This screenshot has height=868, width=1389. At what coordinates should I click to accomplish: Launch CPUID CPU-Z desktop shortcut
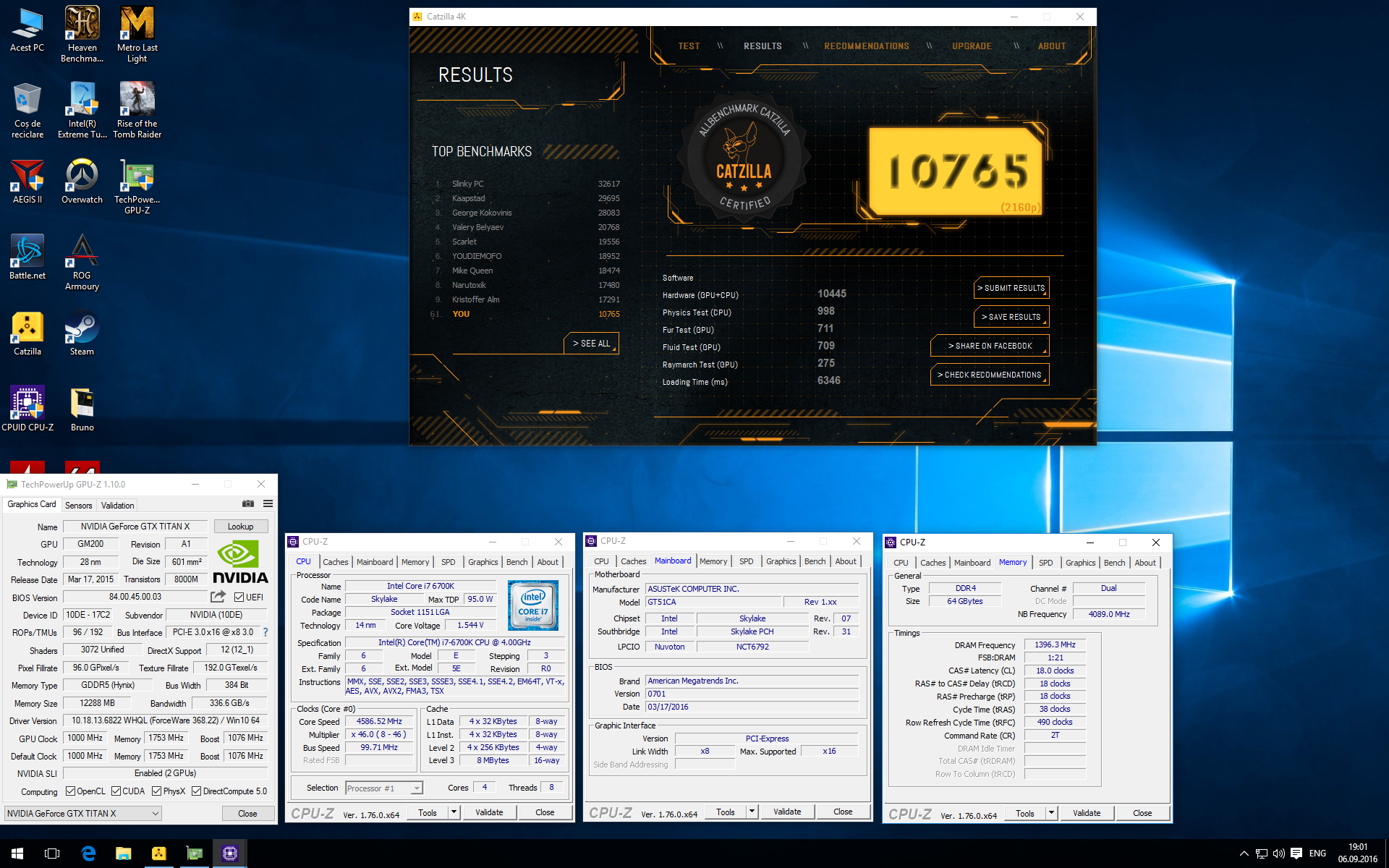(27, 409)
